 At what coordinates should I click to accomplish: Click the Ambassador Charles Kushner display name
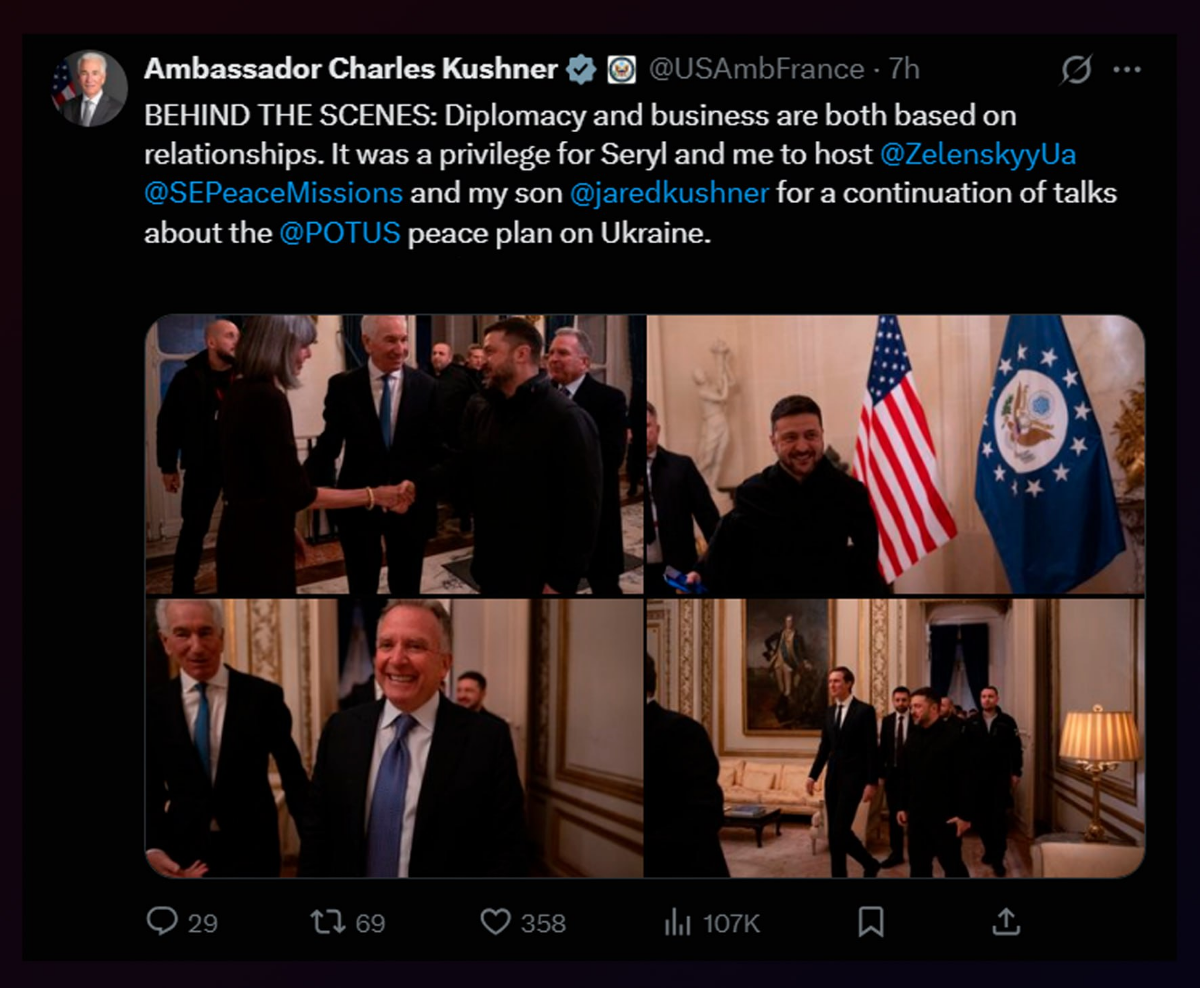(x=351, y=69)
